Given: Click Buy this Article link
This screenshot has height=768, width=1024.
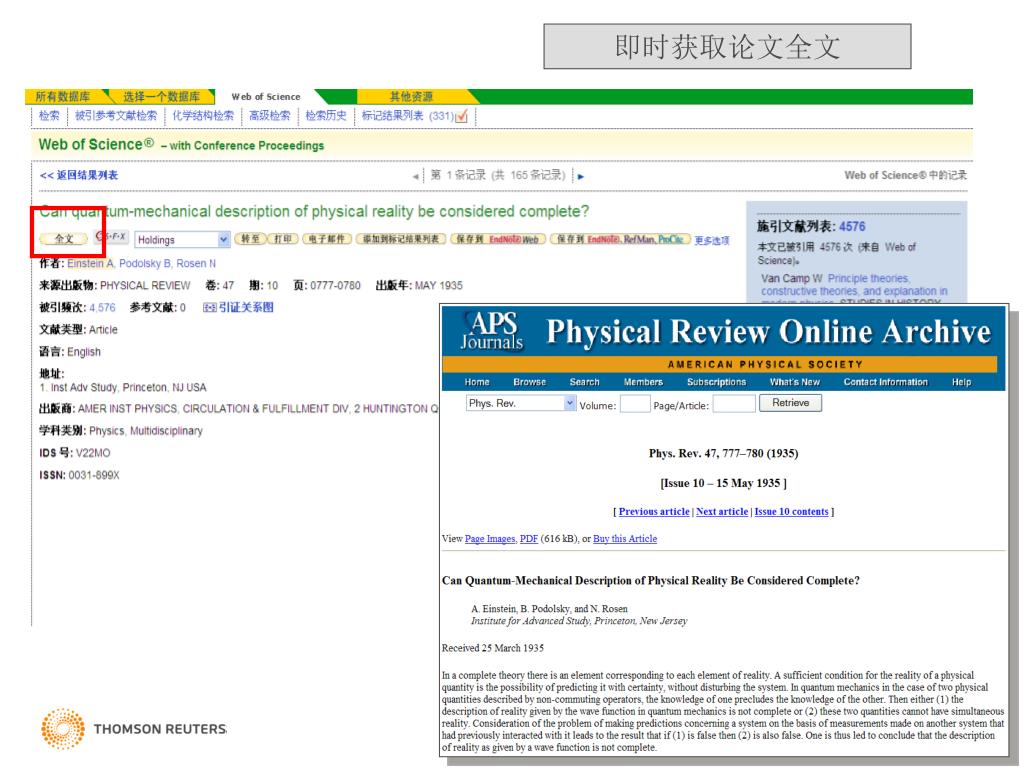Looking at the screenshot, I should 625,539.
